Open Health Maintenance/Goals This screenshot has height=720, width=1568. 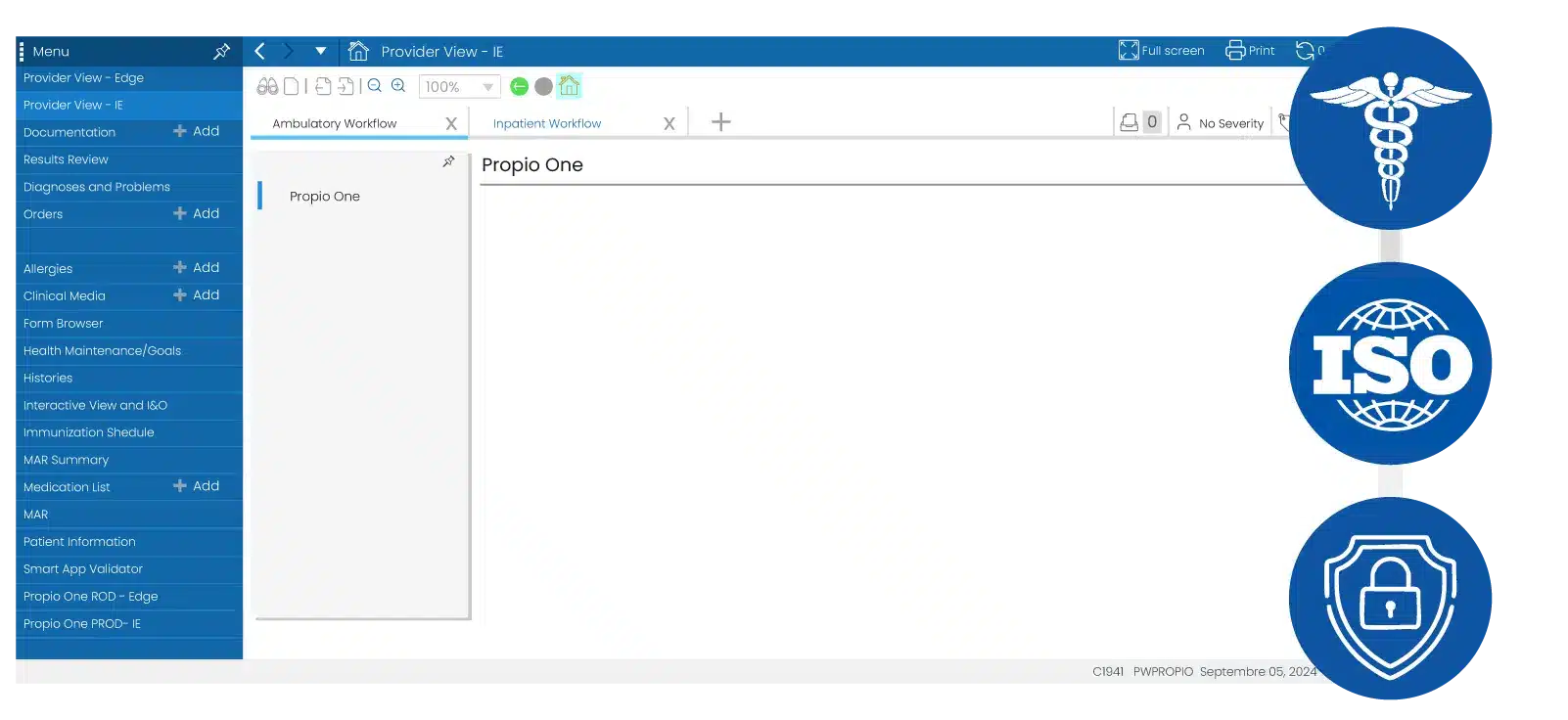pos(129,351)
